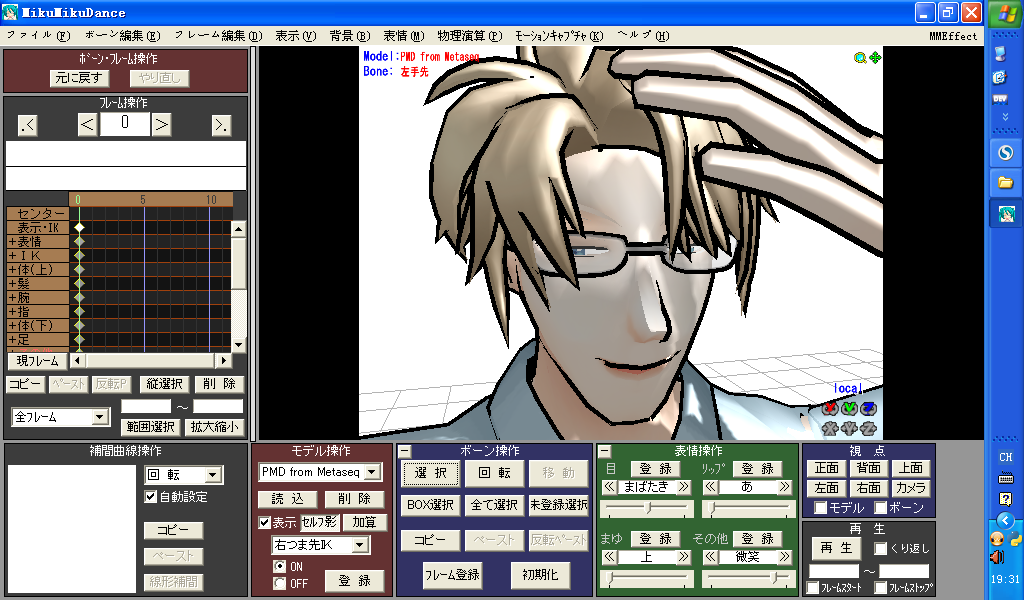Select the OFF radio button for IK

tap(280, 583)
